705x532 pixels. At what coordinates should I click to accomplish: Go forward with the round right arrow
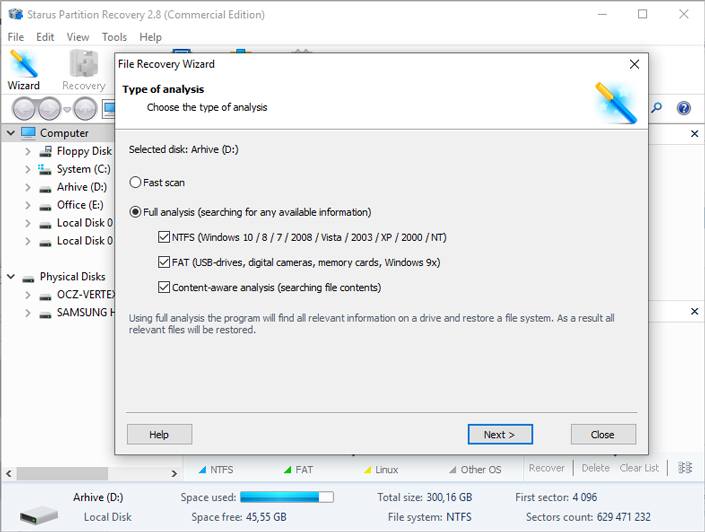coord(49,109)
